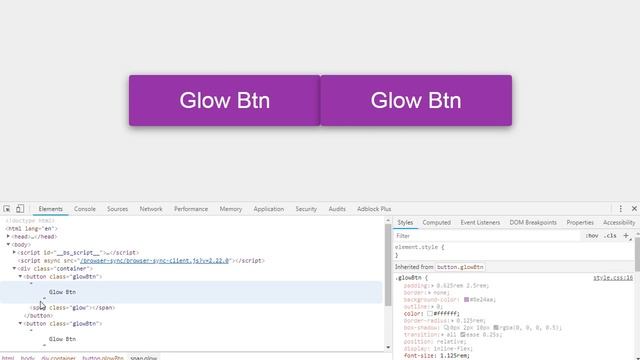This screenshot has height=360, width=640.
Task: Select the html breadcrumb item
Action: coord(8,358)
